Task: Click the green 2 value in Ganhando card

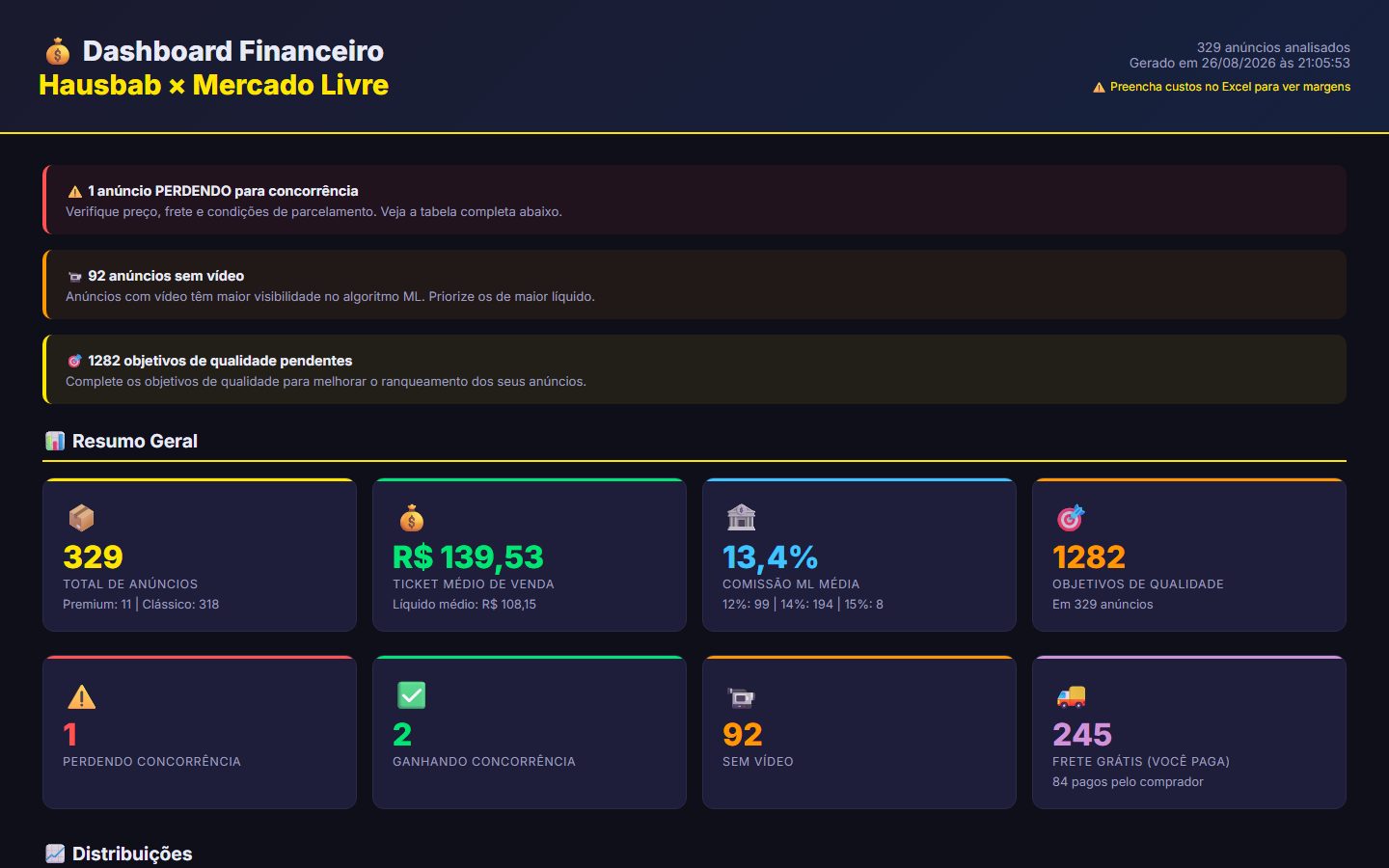Action: click(x=402, y=734)
